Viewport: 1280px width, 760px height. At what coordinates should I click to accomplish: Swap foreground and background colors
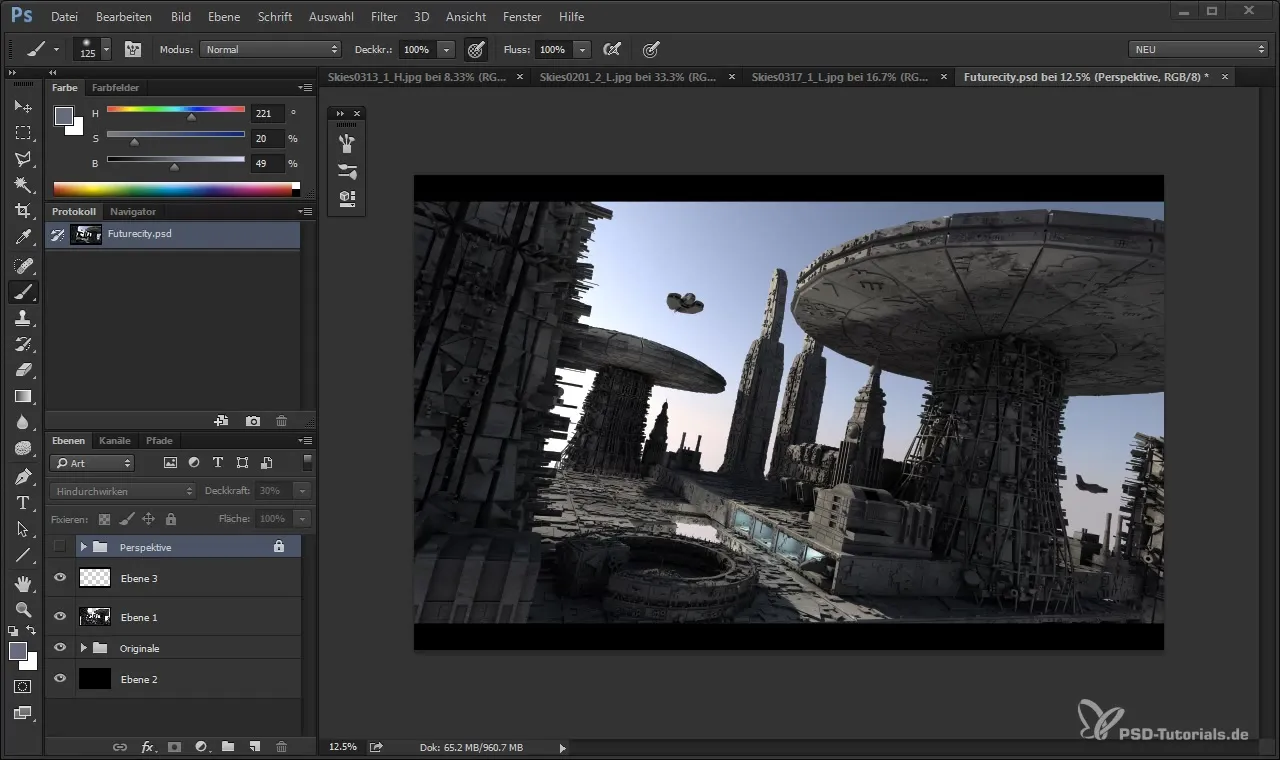32,631
